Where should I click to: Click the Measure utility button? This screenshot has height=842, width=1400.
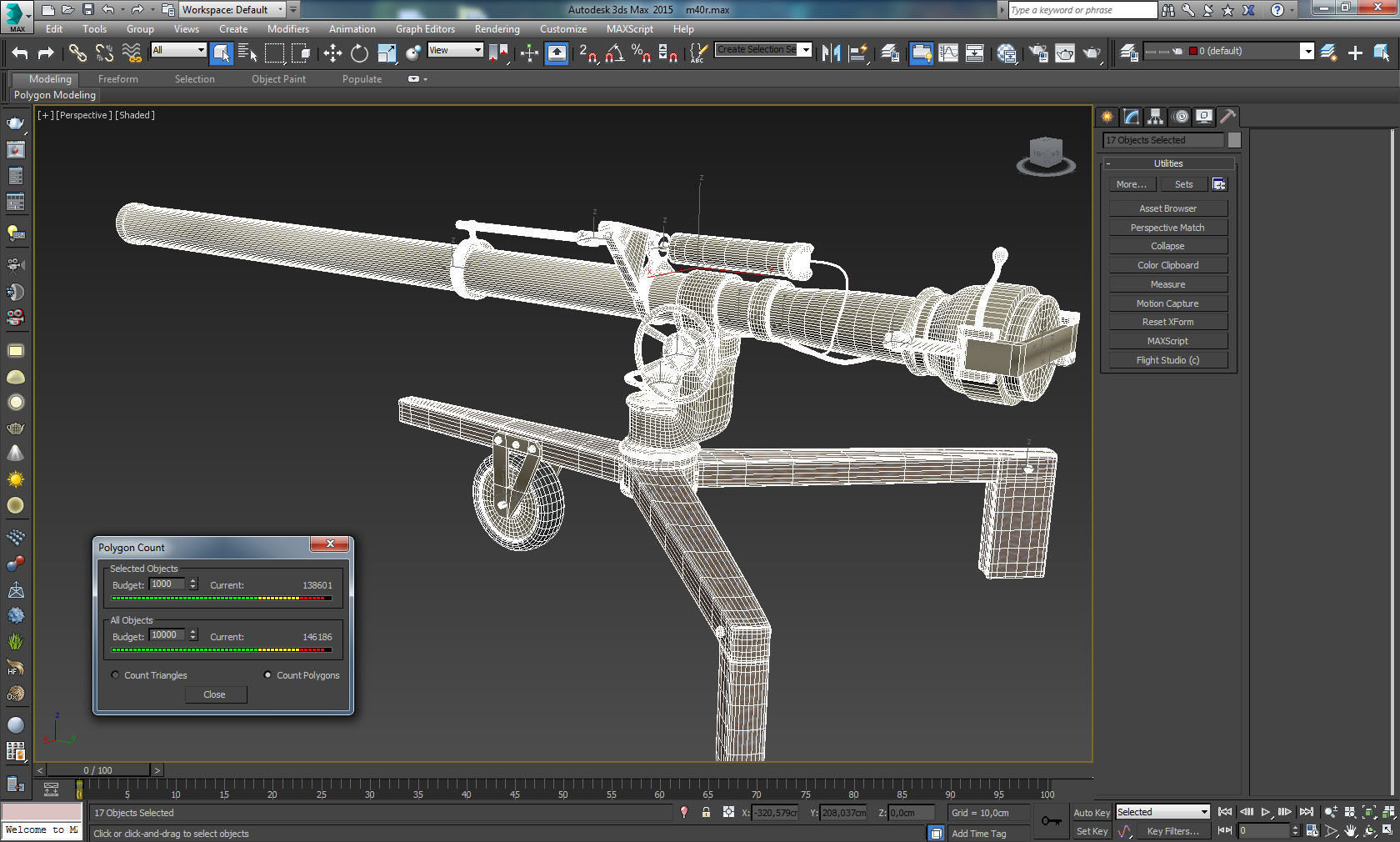(x=1167, y=284)
